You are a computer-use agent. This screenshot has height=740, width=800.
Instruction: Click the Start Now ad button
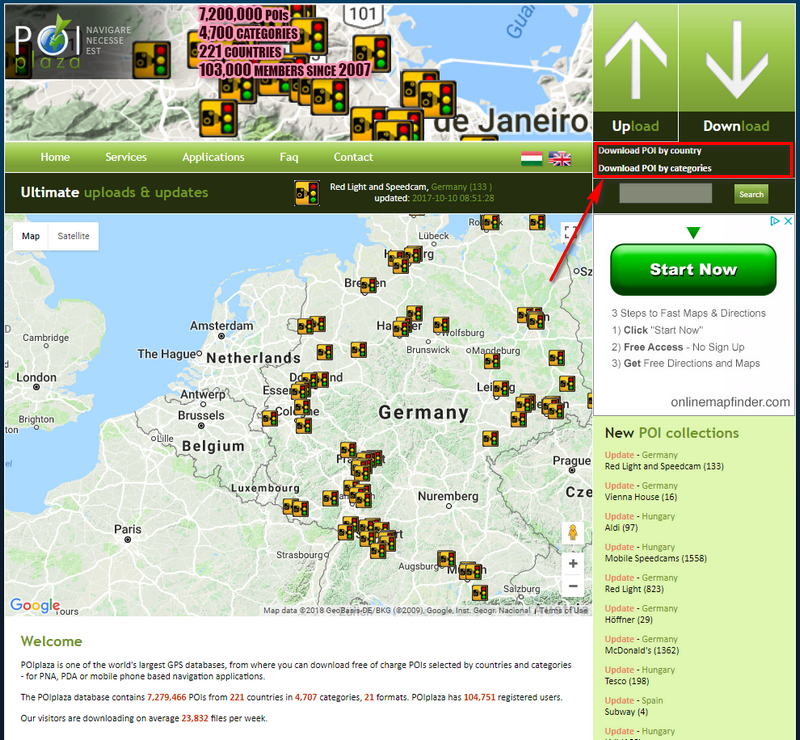click(x=693, y=269)
